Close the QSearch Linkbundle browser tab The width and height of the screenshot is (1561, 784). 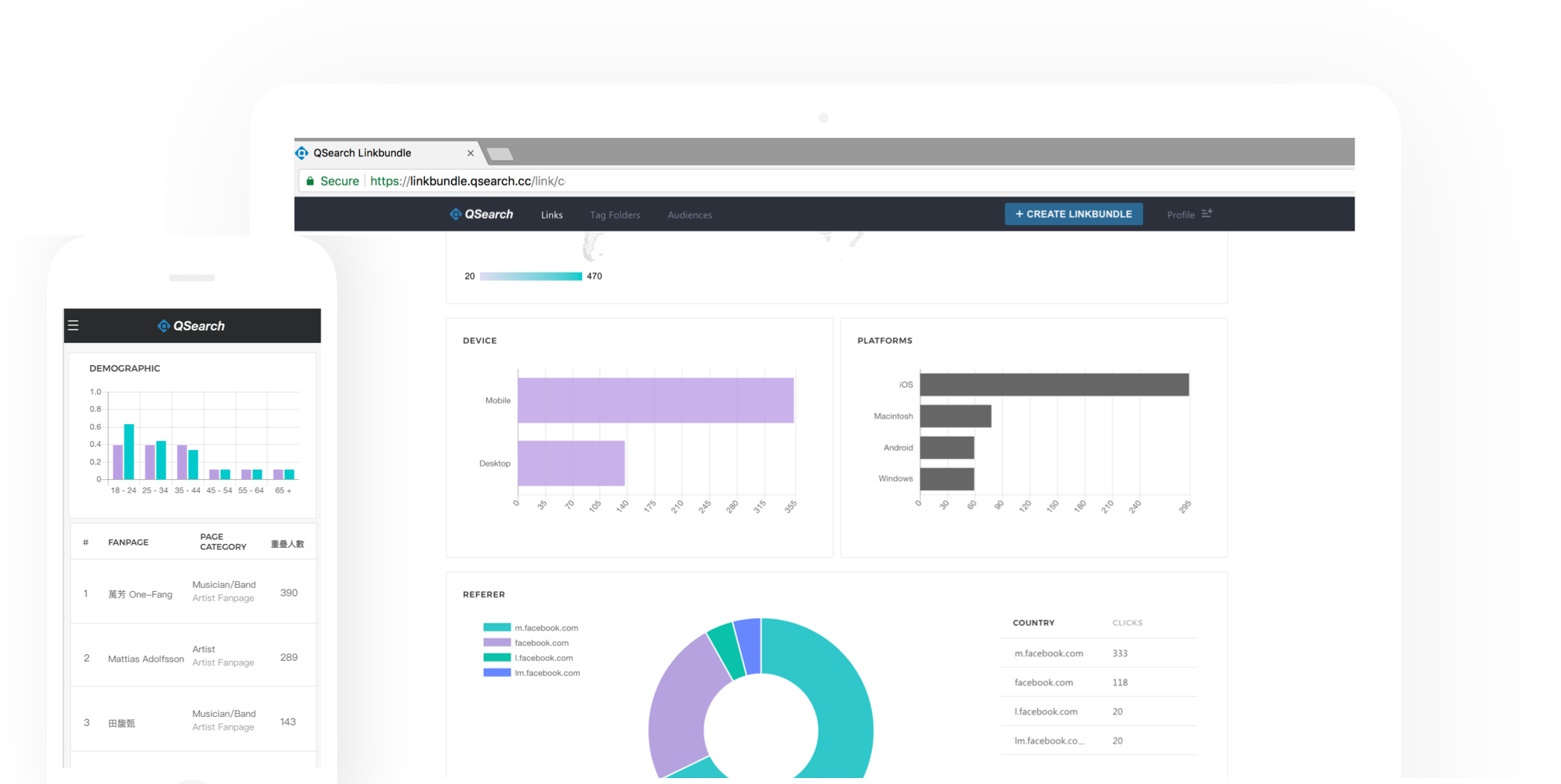tap(470, 154)
